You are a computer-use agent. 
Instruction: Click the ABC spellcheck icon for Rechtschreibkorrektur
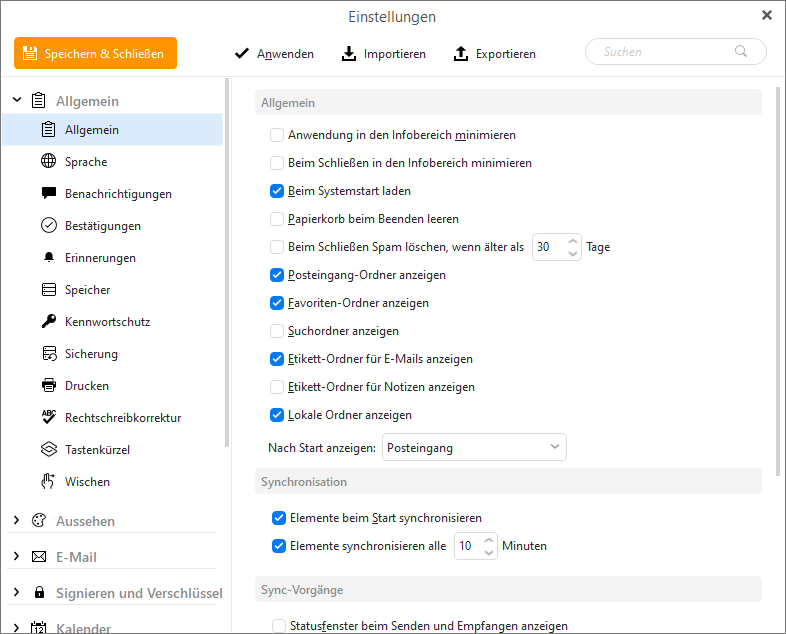(49, 417)
